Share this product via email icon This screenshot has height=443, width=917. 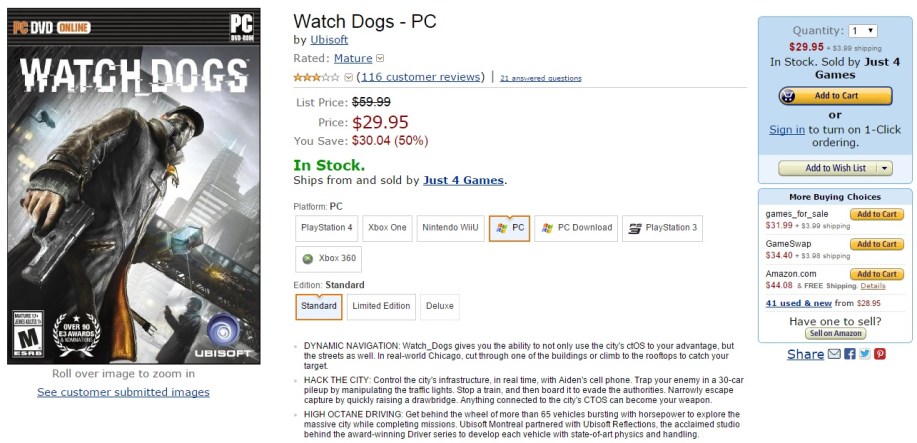point(834,354)
